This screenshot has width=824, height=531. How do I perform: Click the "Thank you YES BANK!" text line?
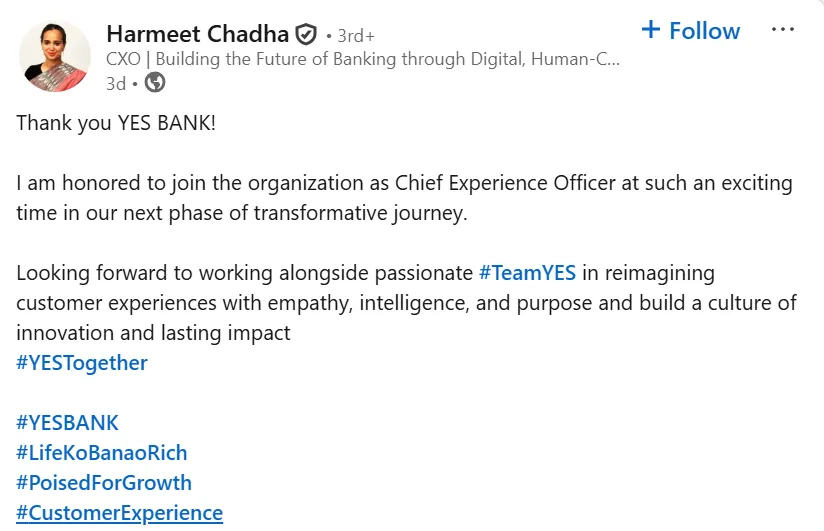[x=116, y=123]
